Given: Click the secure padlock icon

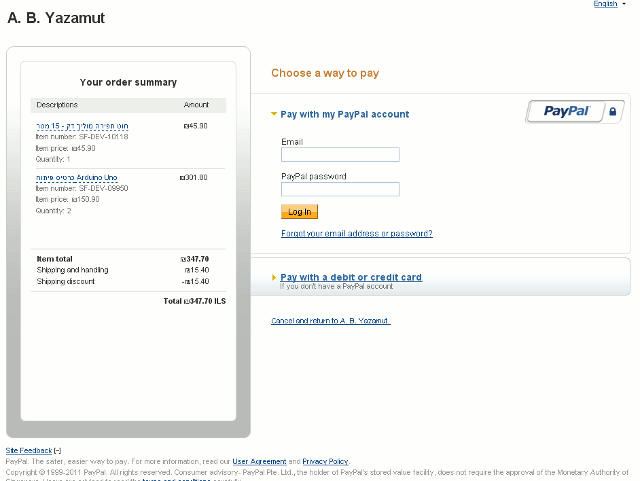Looking at the screenshot, I should (612, 111).
